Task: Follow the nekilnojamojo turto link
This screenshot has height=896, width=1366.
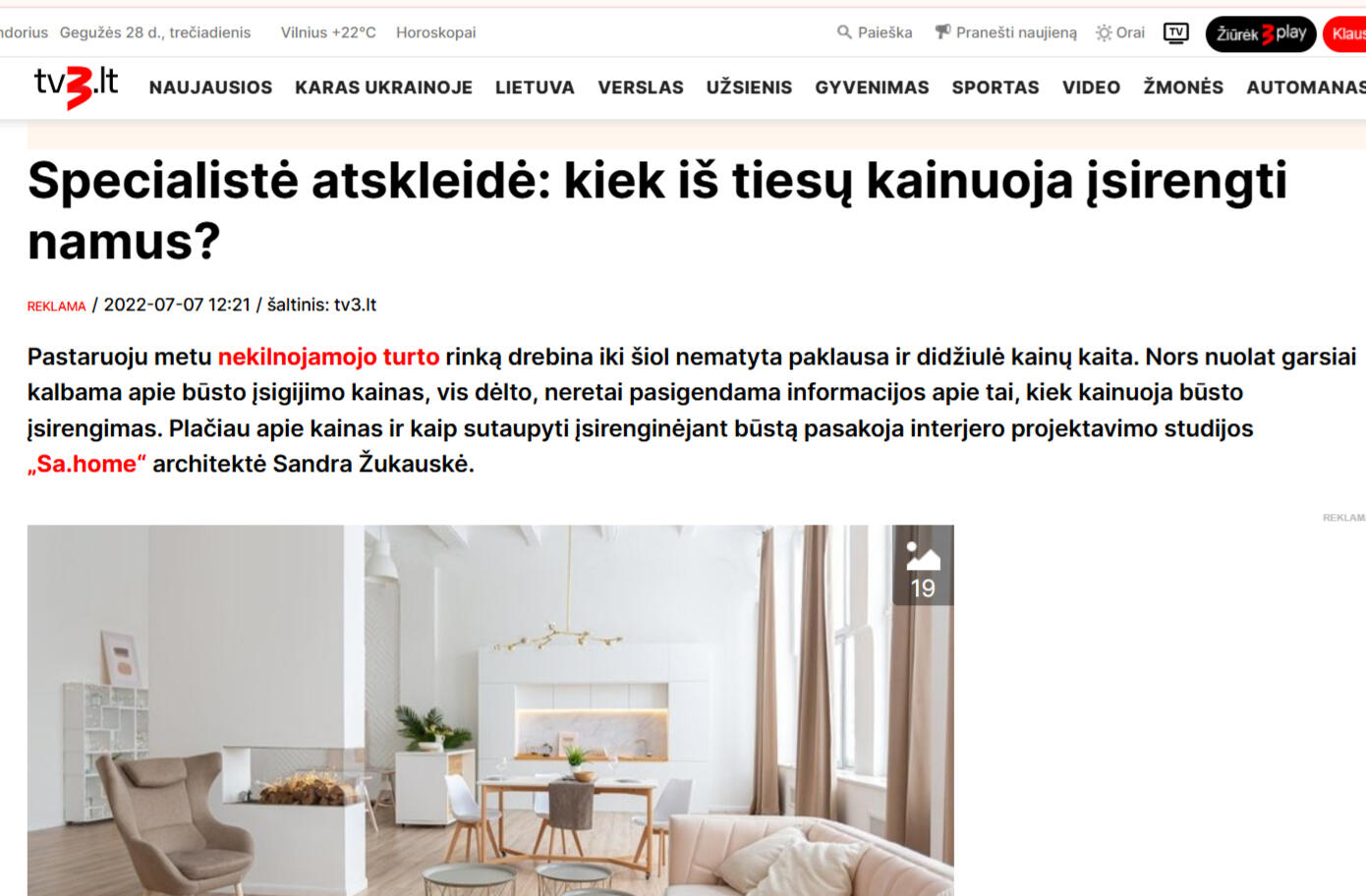Action: pyautogui.click(x=328, y=357)
